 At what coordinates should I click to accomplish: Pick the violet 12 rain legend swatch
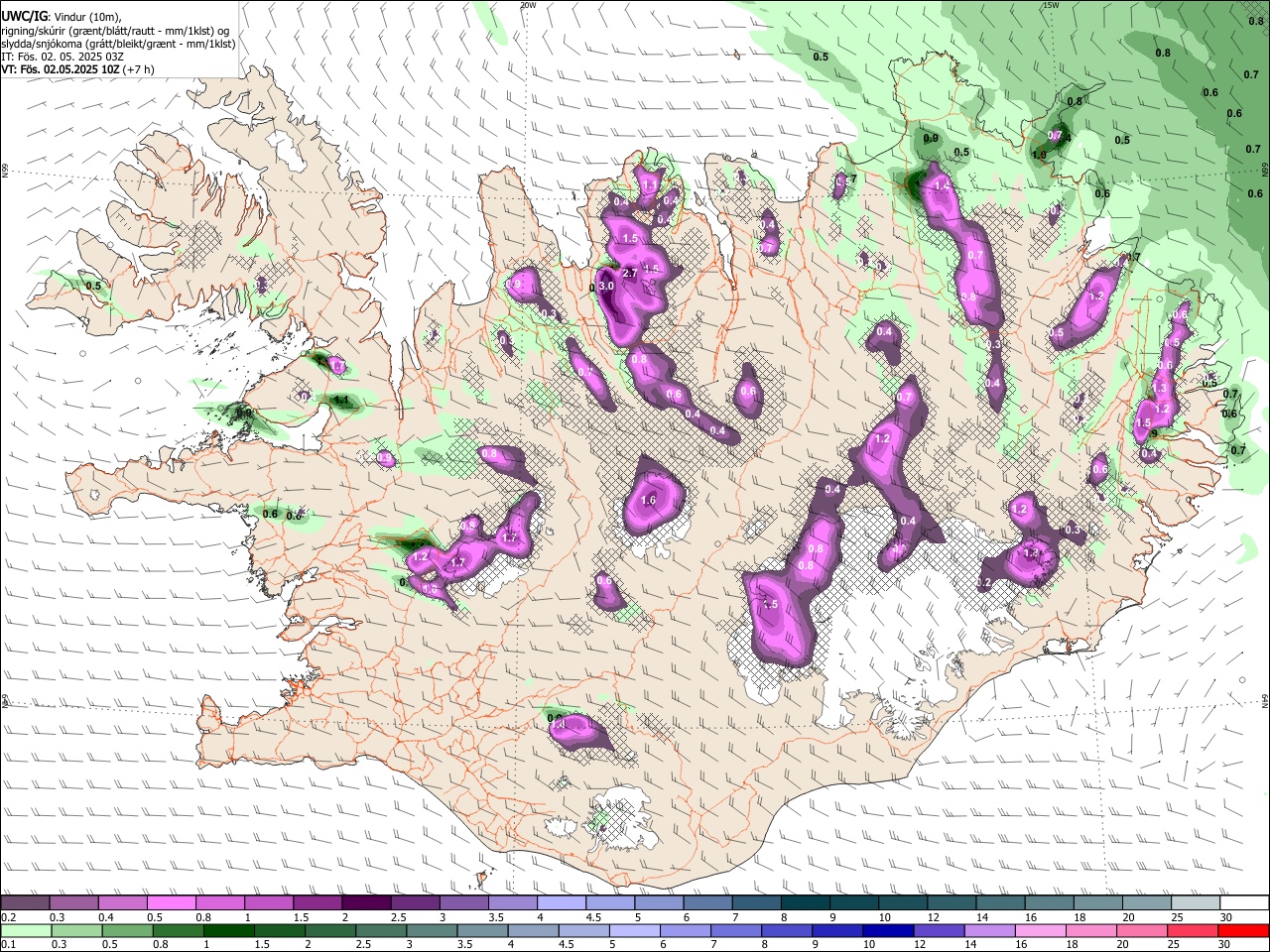(x=939, y=931)
